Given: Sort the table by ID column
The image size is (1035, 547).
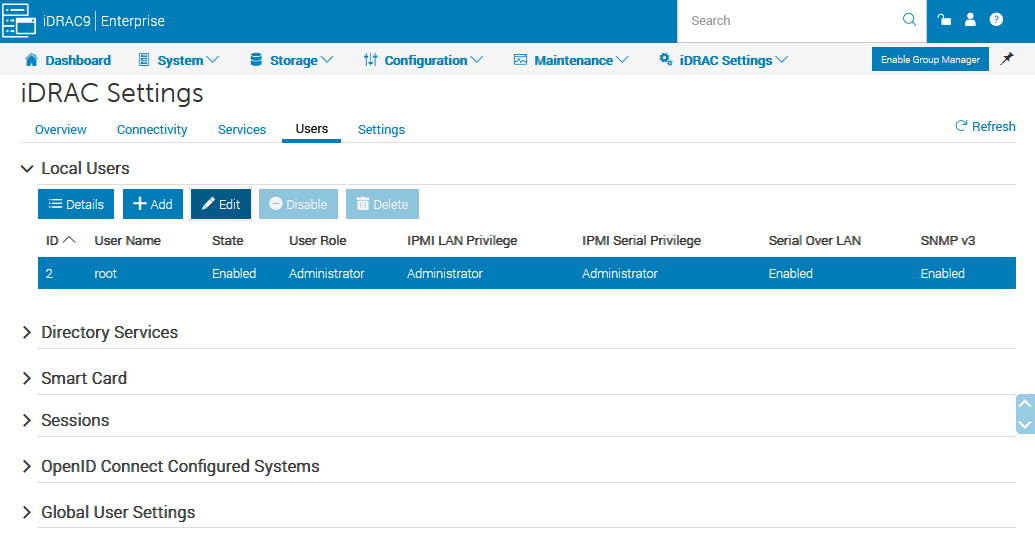Looking at the screenshot, I should coord(60,240).
